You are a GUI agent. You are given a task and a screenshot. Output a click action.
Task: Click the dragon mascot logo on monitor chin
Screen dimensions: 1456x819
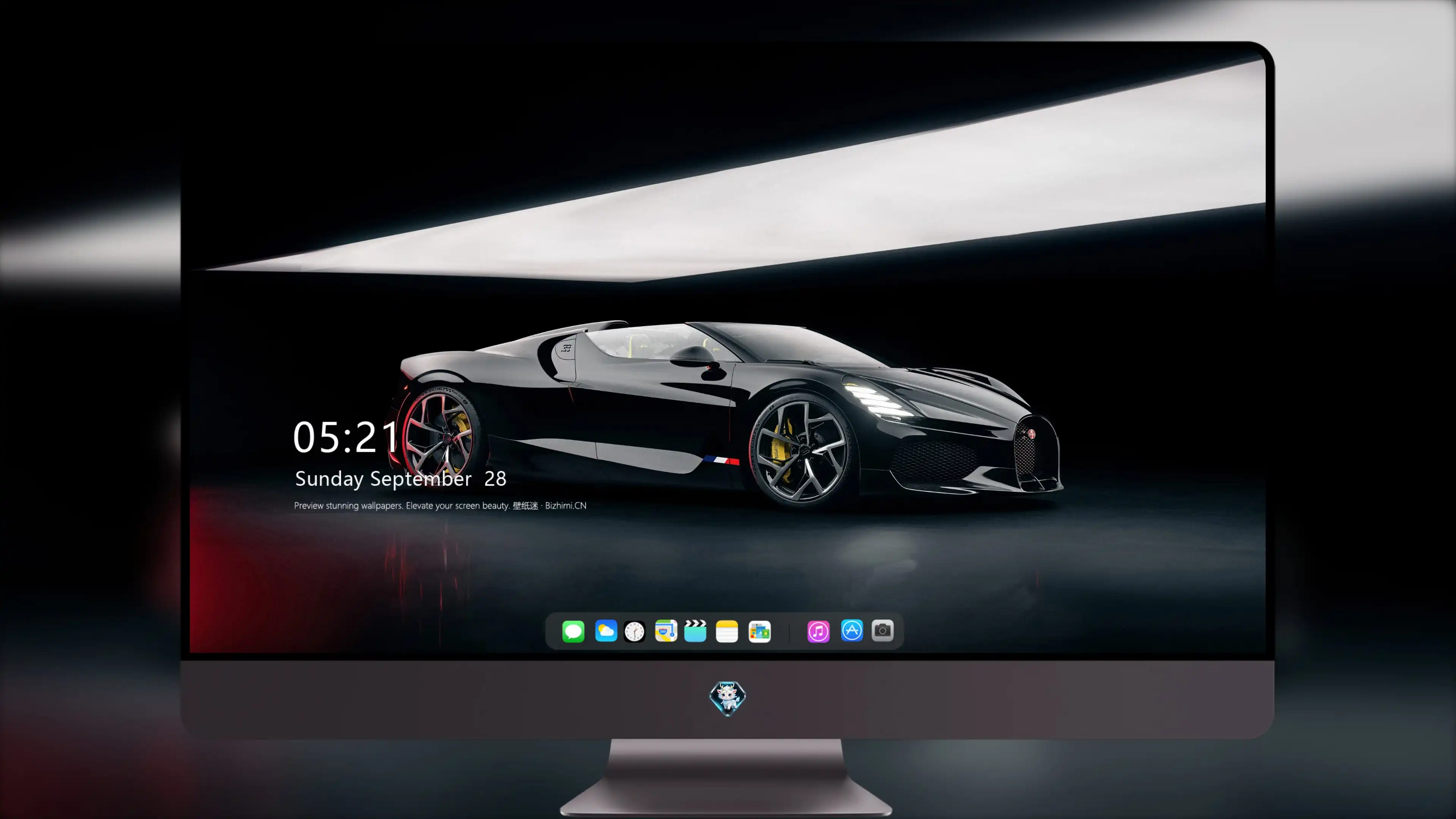(x=728, y=698)
